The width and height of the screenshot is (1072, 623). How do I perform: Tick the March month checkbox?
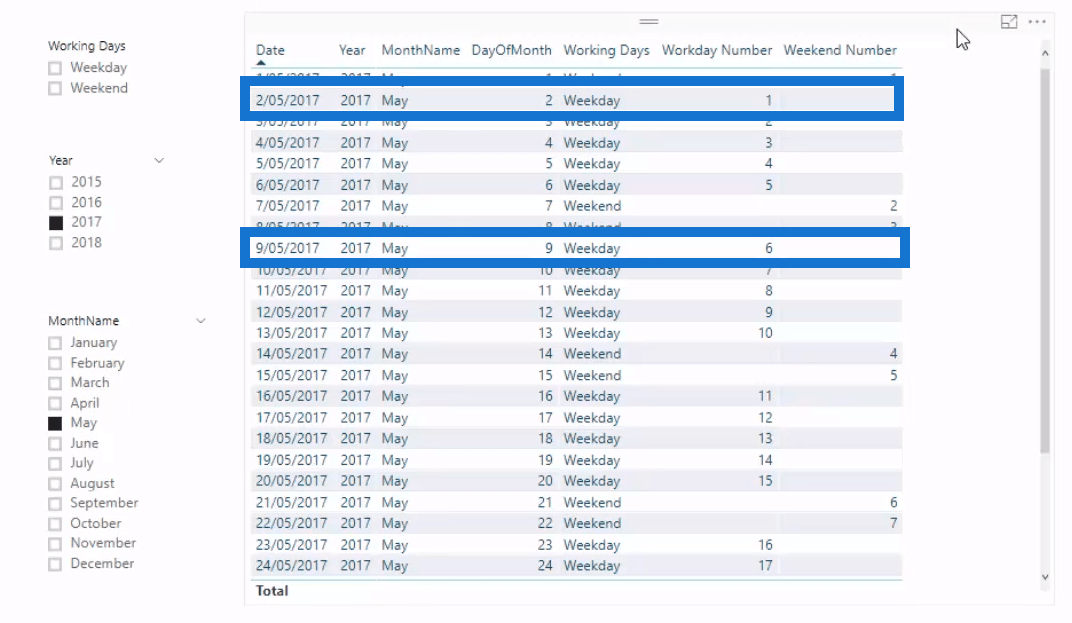(x=55, y=383)
